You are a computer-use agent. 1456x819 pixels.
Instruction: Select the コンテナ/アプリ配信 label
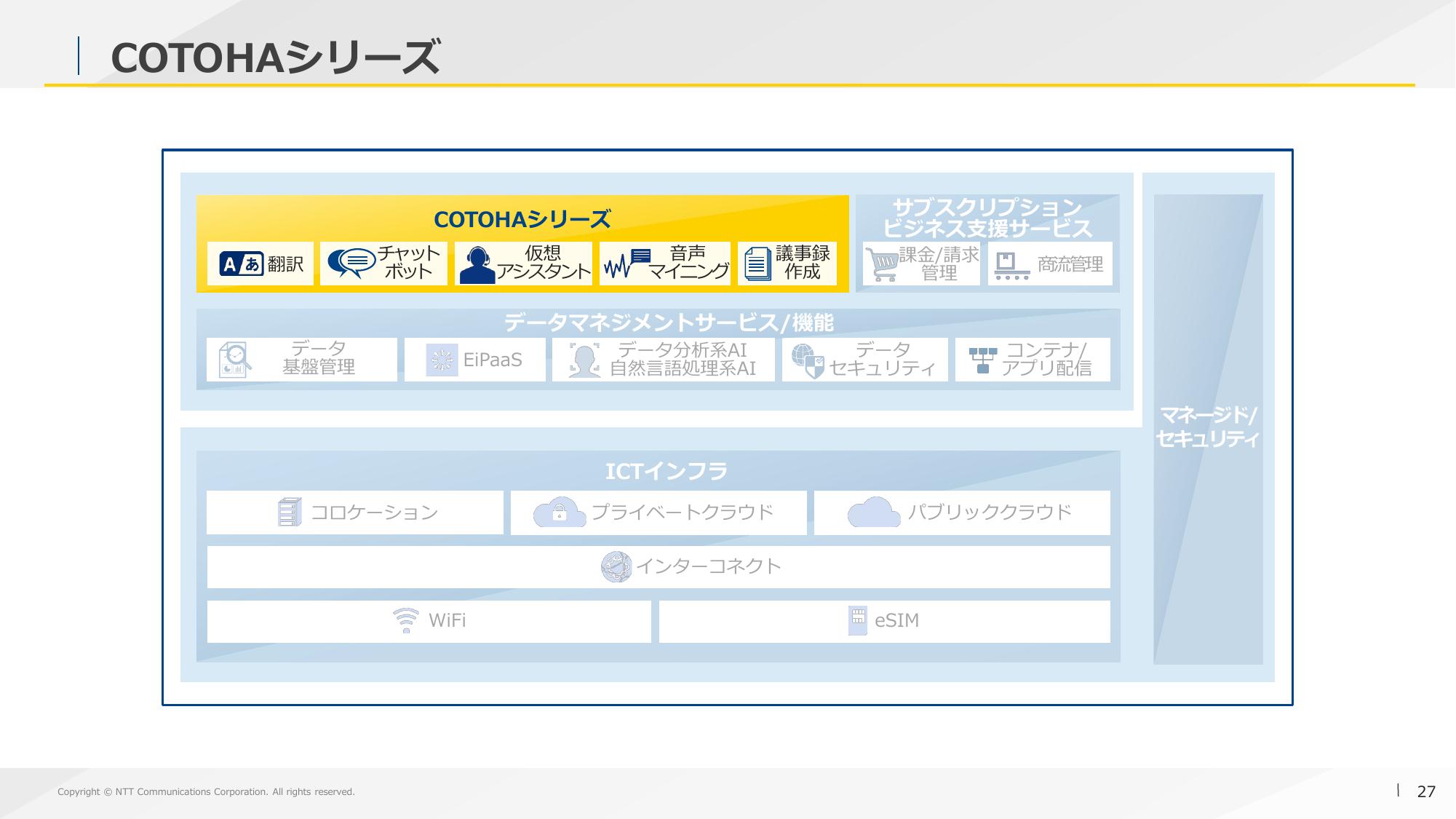(x=1046, y=359)
